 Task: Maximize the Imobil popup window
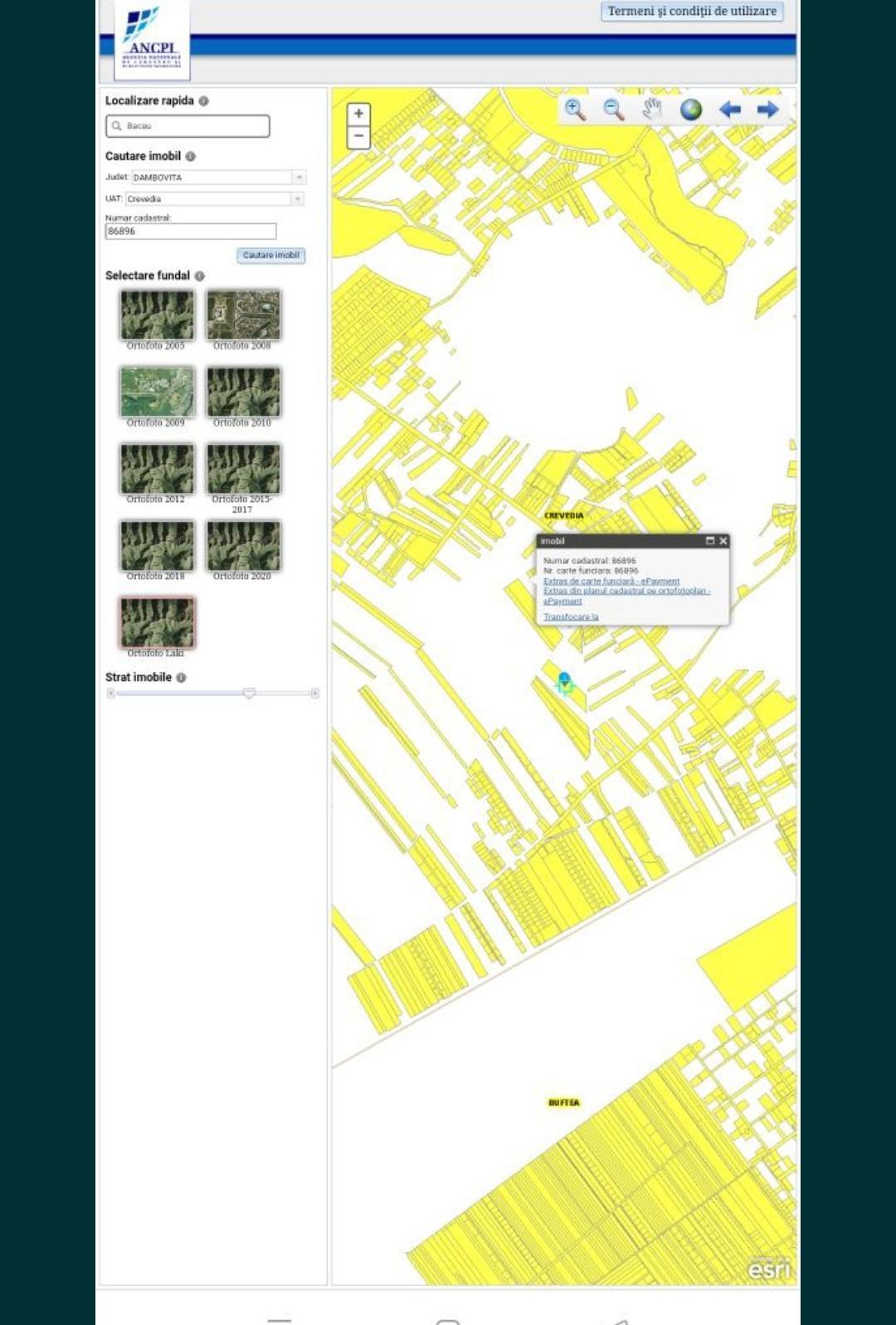pyautogui.click(x=709, y=541)
